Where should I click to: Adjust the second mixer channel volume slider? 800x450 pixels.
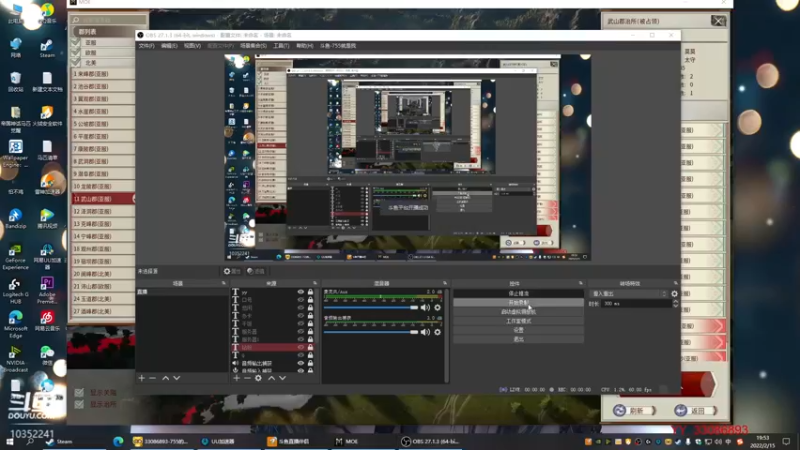tap(371, 332)
